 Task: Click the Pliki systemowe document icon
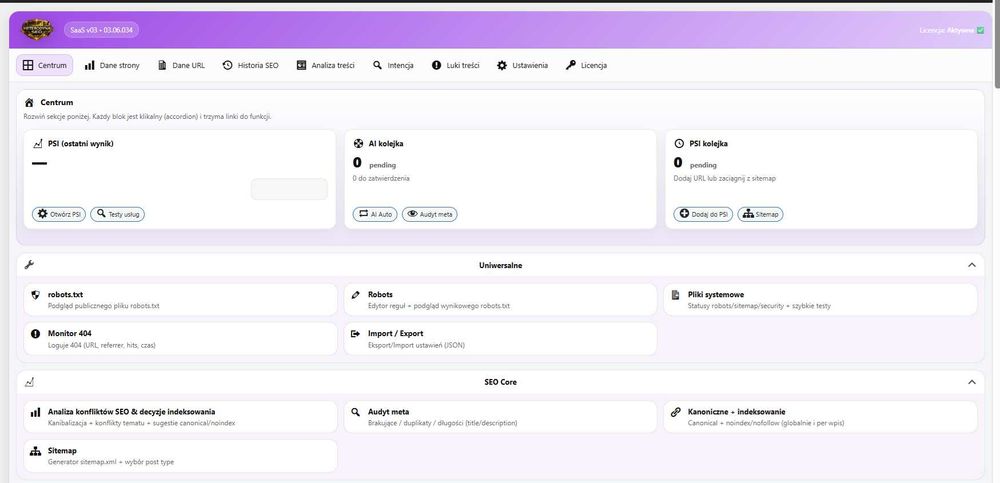pos(676,295)
